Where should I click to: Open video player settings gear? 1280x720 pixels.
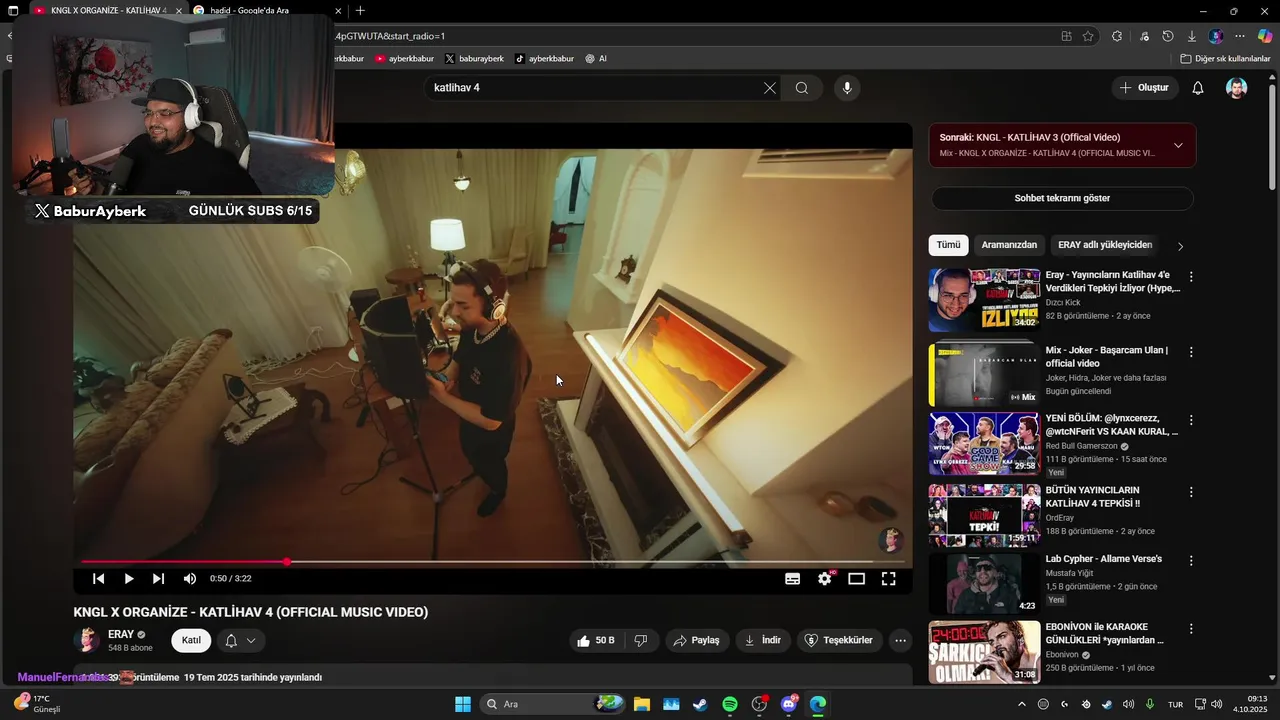click(x=825, y=579)
